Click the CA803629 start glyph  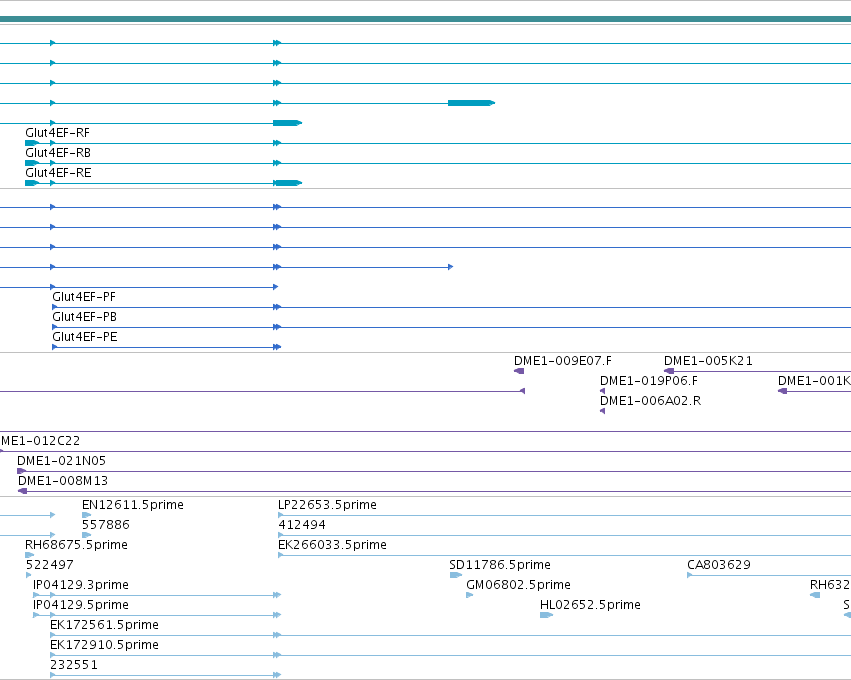click(x=690, y=575)
